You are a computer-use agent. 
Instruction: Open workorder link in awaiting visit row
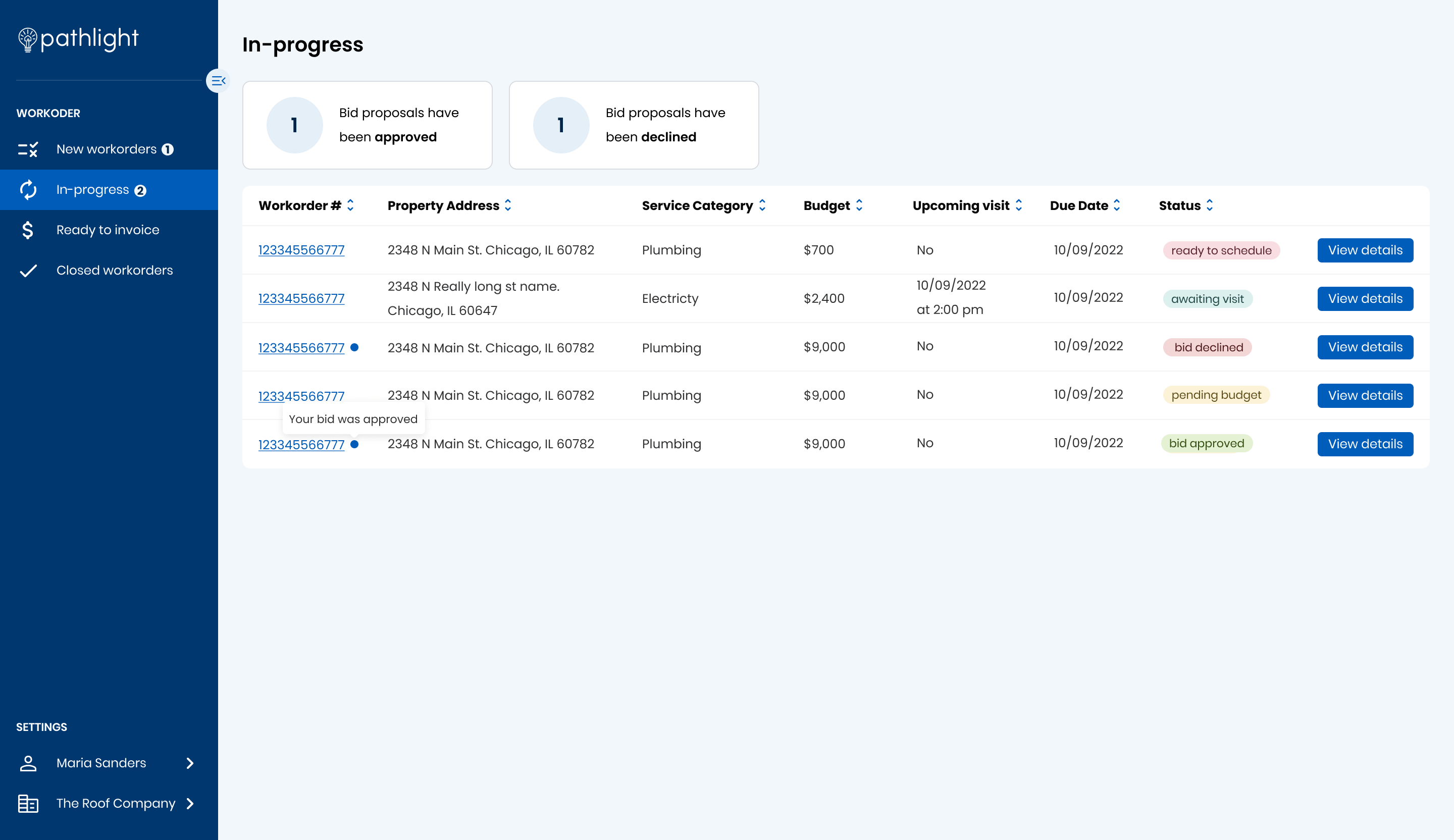(301, 299)
